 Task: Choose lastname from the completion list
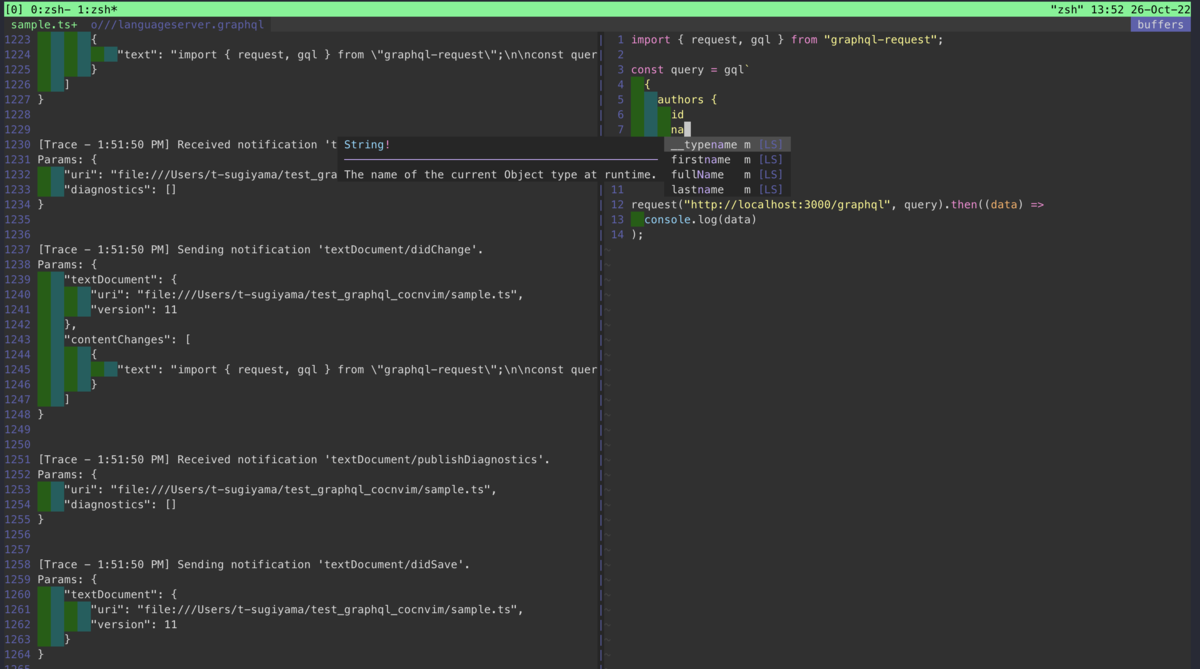[727, 190]
